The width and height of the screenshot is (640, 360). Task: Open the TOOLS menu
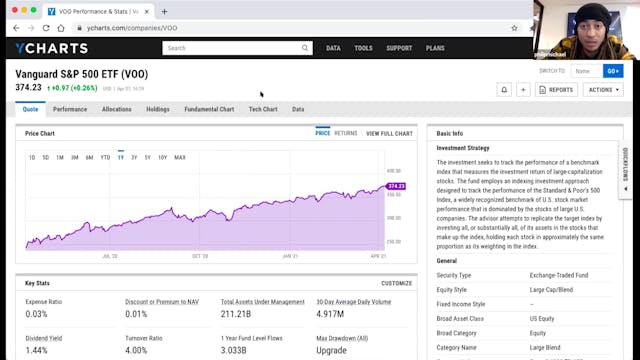[x=363, y=48]
